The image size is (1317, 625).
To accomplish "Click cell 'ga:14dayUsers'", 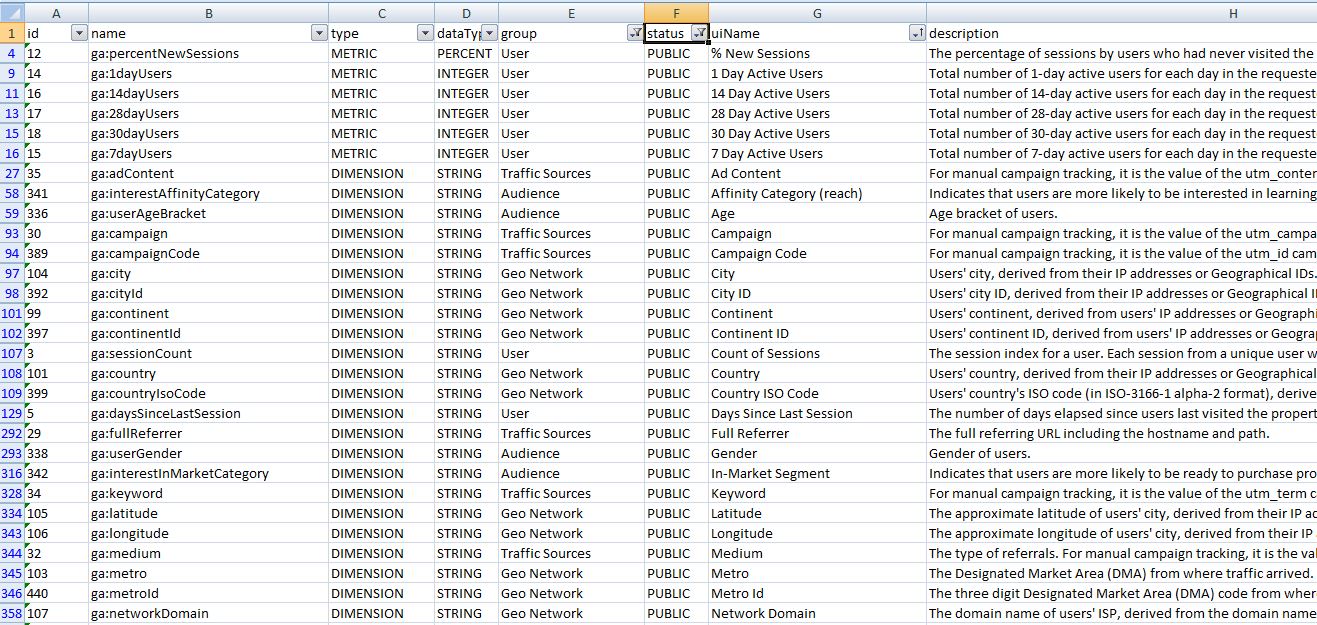I will pyautogui.click(x=208, y=93).
